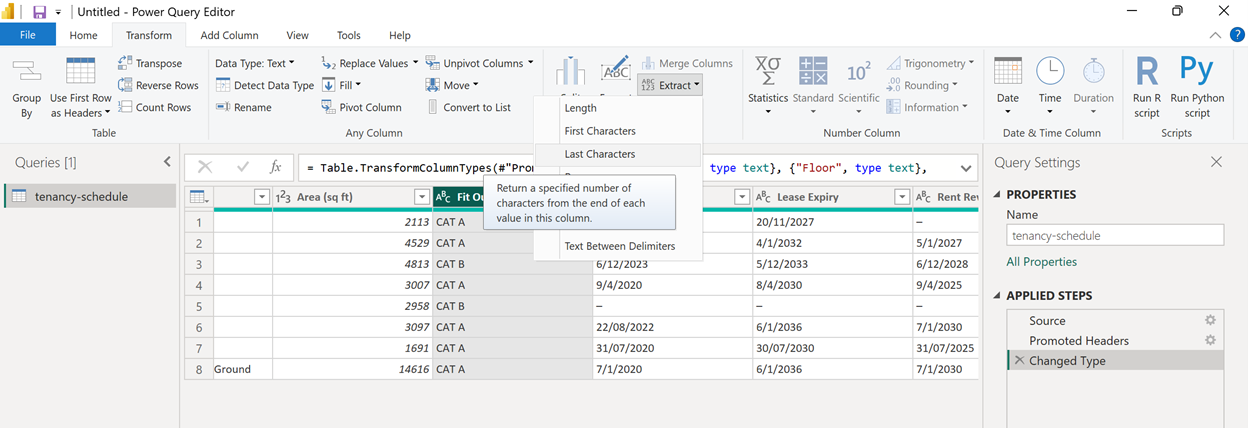1248x428 pixels.
Task: Select Text Between Delimiters option
Action: point(619,246)
